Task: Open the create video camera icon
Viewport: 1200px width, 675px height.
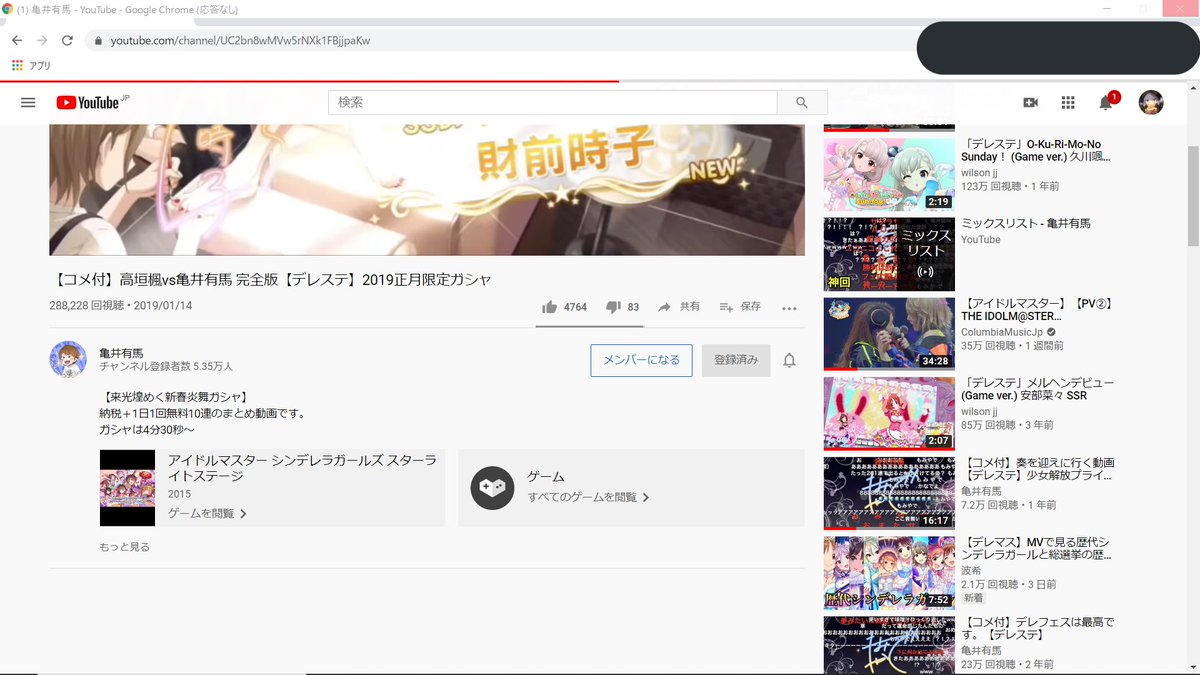Action: (x=1031, y=102)
